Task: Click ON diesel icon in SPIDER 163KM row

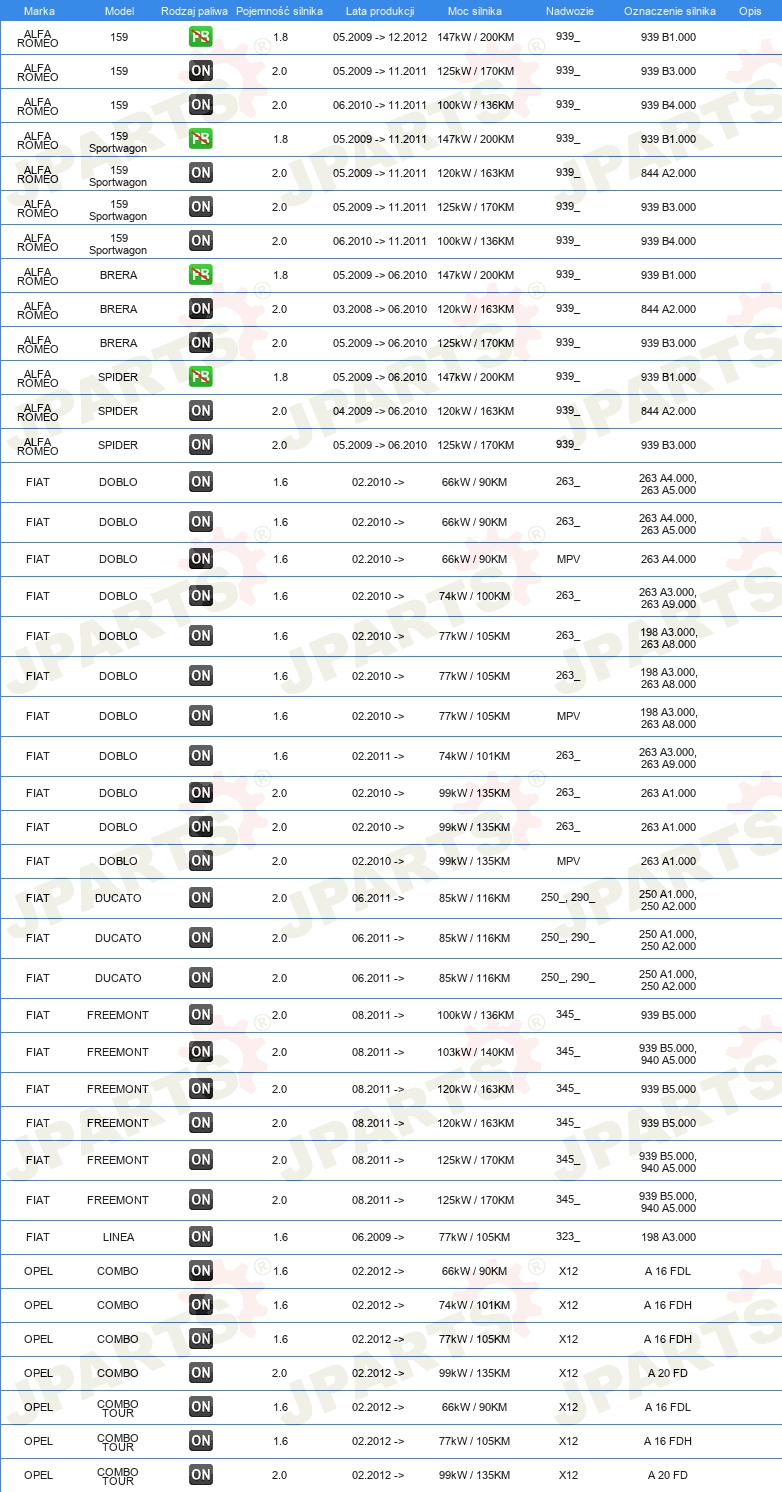Action: pos(201,411)
